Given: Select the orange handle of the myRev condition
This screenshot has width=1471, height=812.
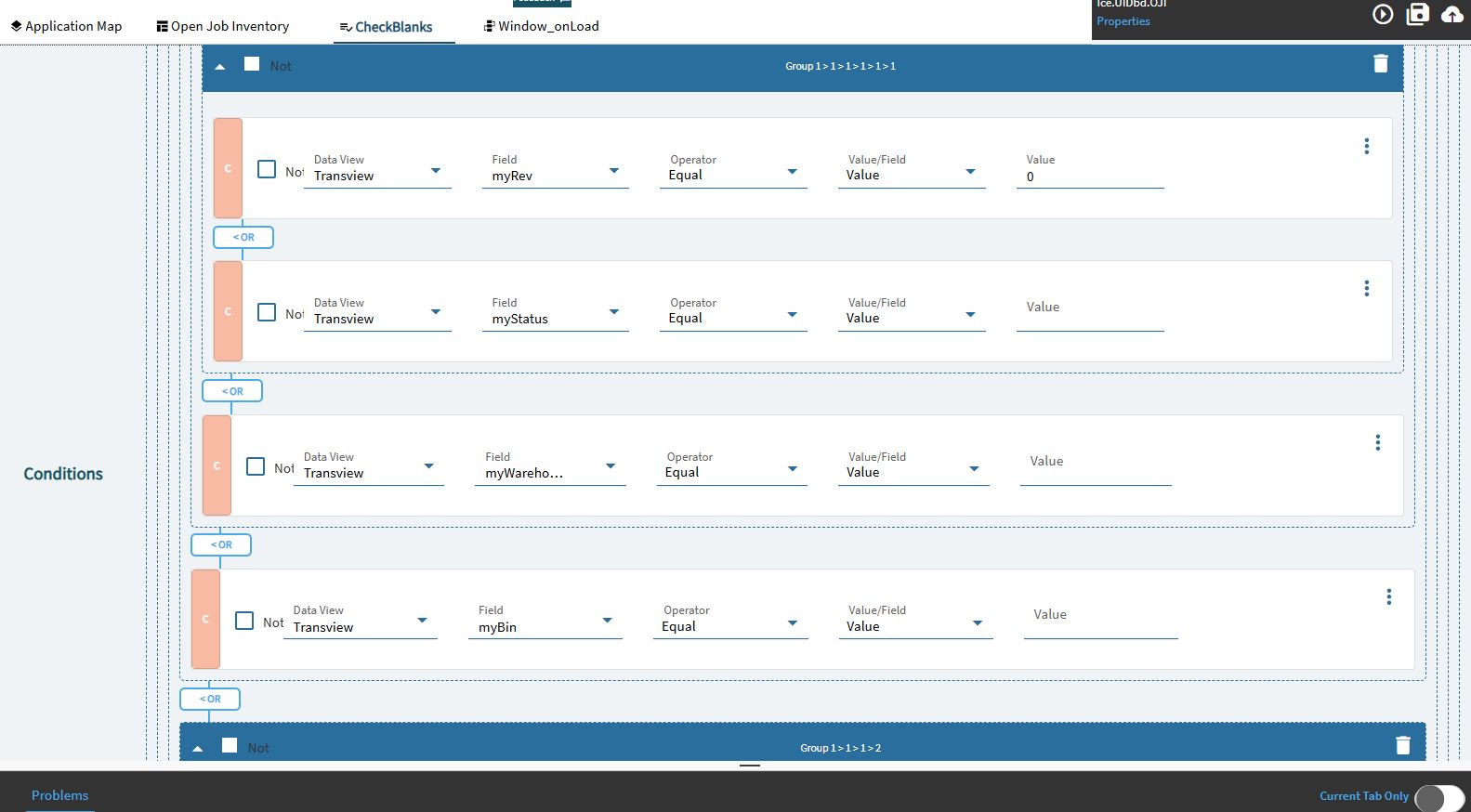Looking at the screenshot, I should 228,168.
